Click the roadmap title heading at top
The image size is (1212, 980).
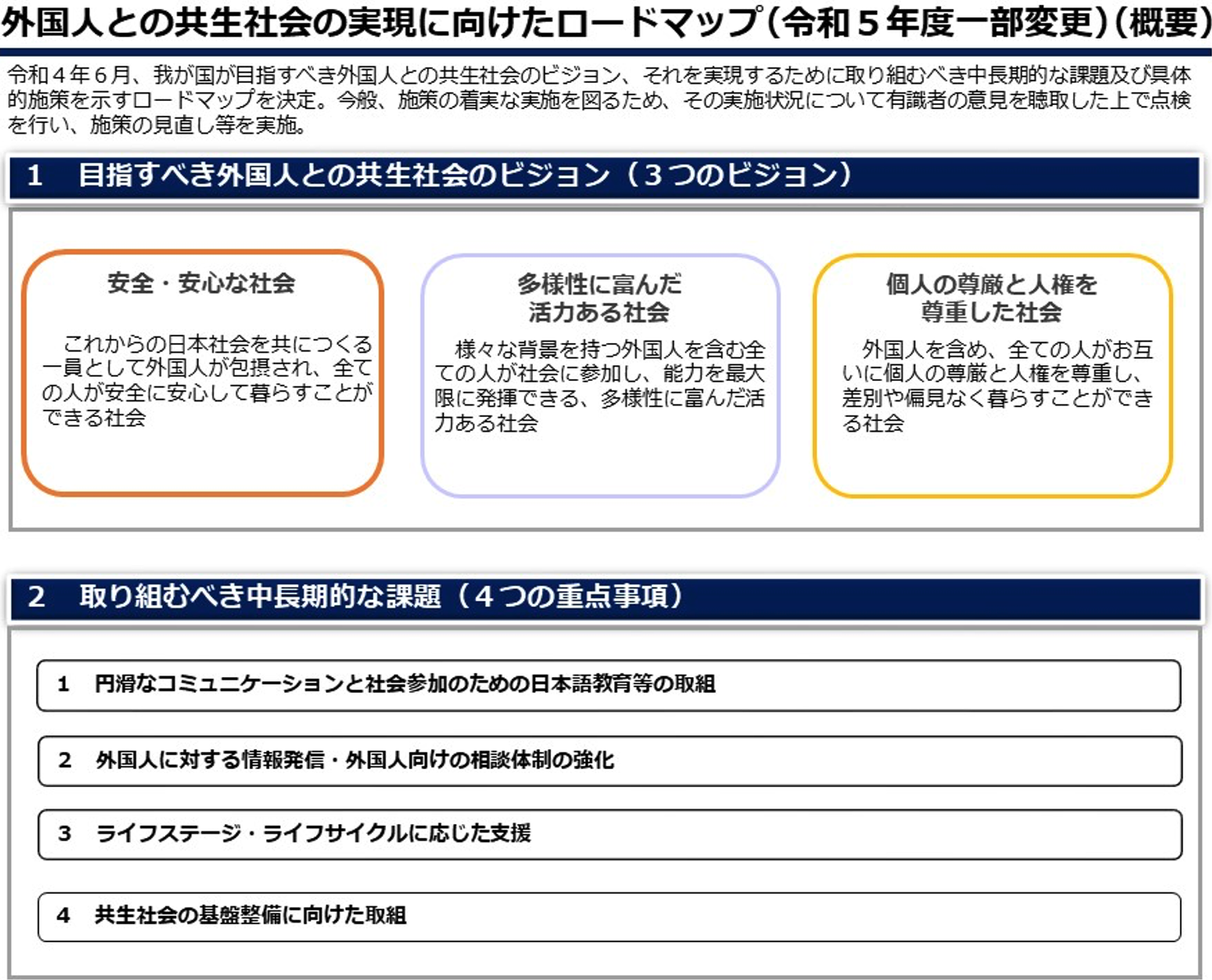(605, 23)
